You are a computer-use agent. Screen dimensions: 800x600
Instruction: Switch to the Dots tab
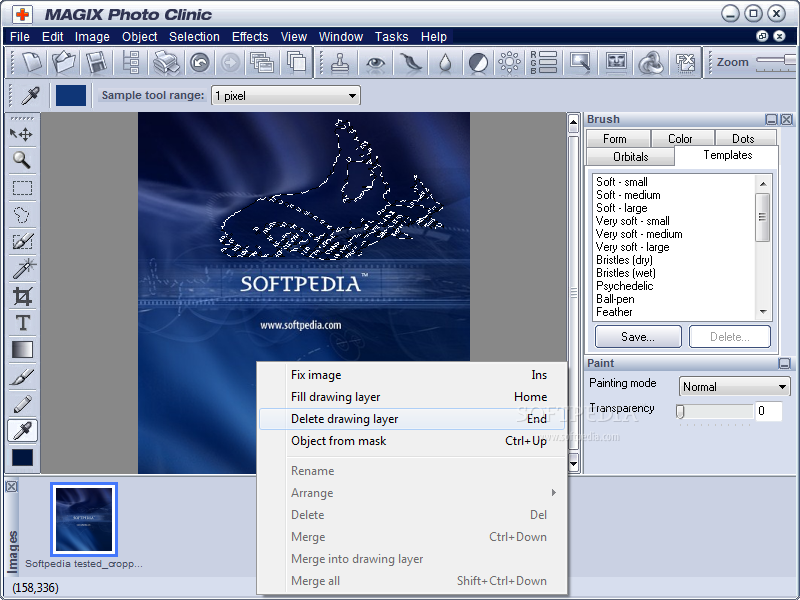(746, 139)
